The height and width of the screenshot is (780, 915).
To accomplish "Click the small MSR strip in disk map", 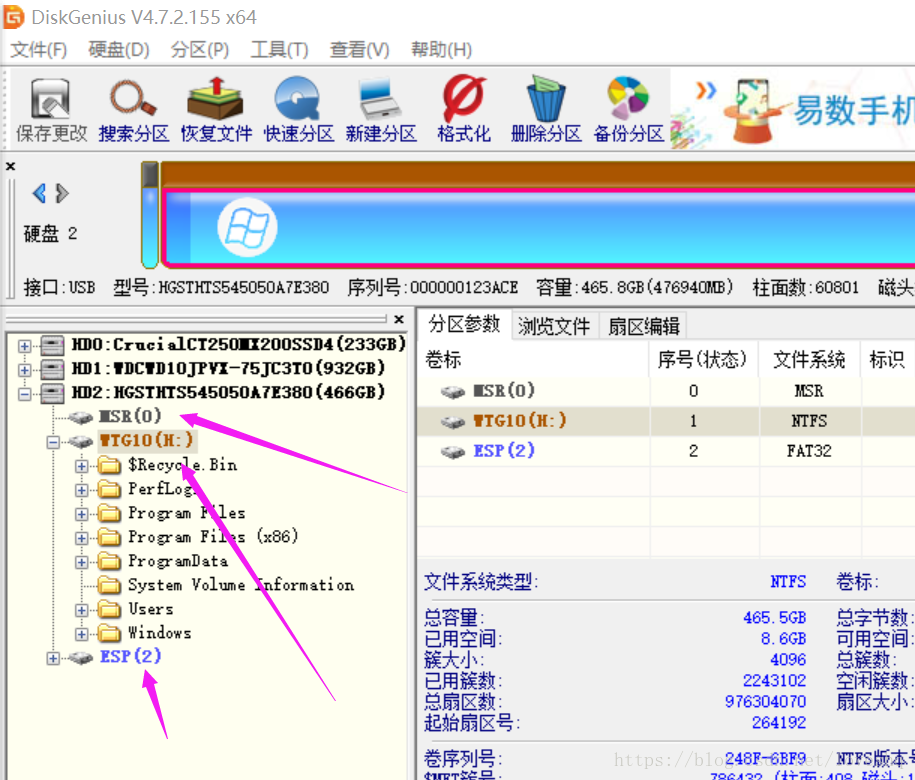I will pyautogui.click(x=150, y=215).
